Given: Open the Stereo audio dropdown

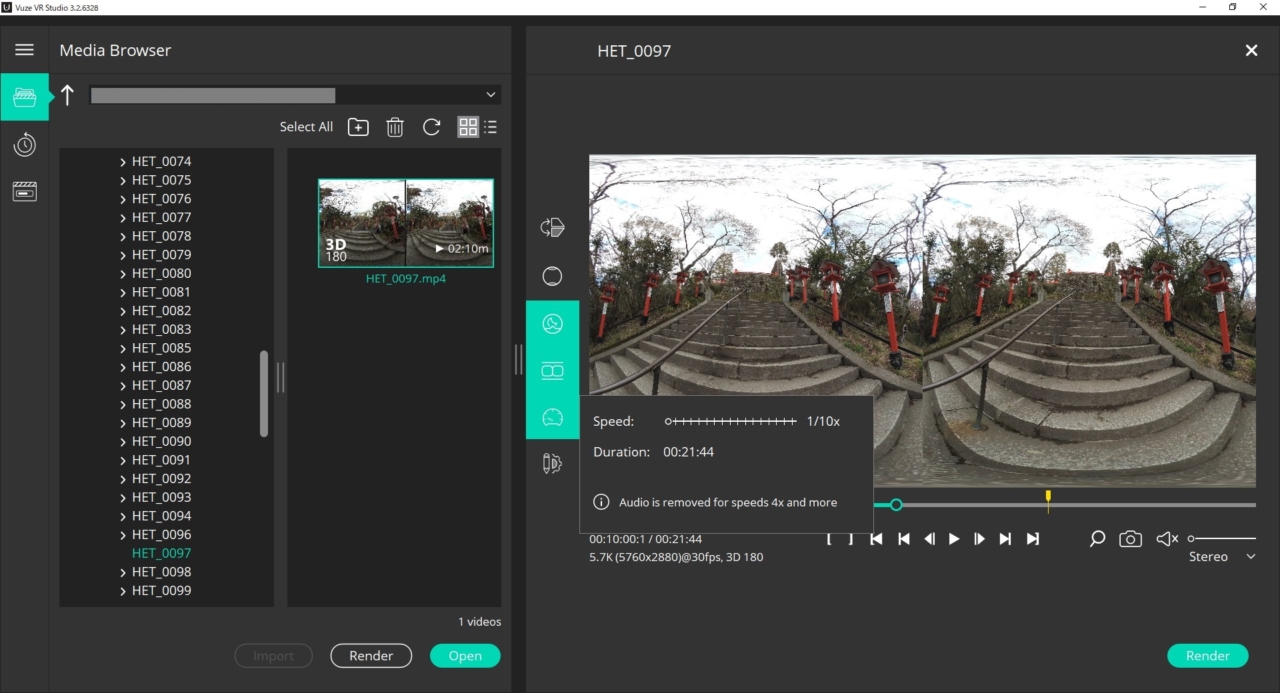Looking at the screenshot, I should click(x=1222, y=557).
